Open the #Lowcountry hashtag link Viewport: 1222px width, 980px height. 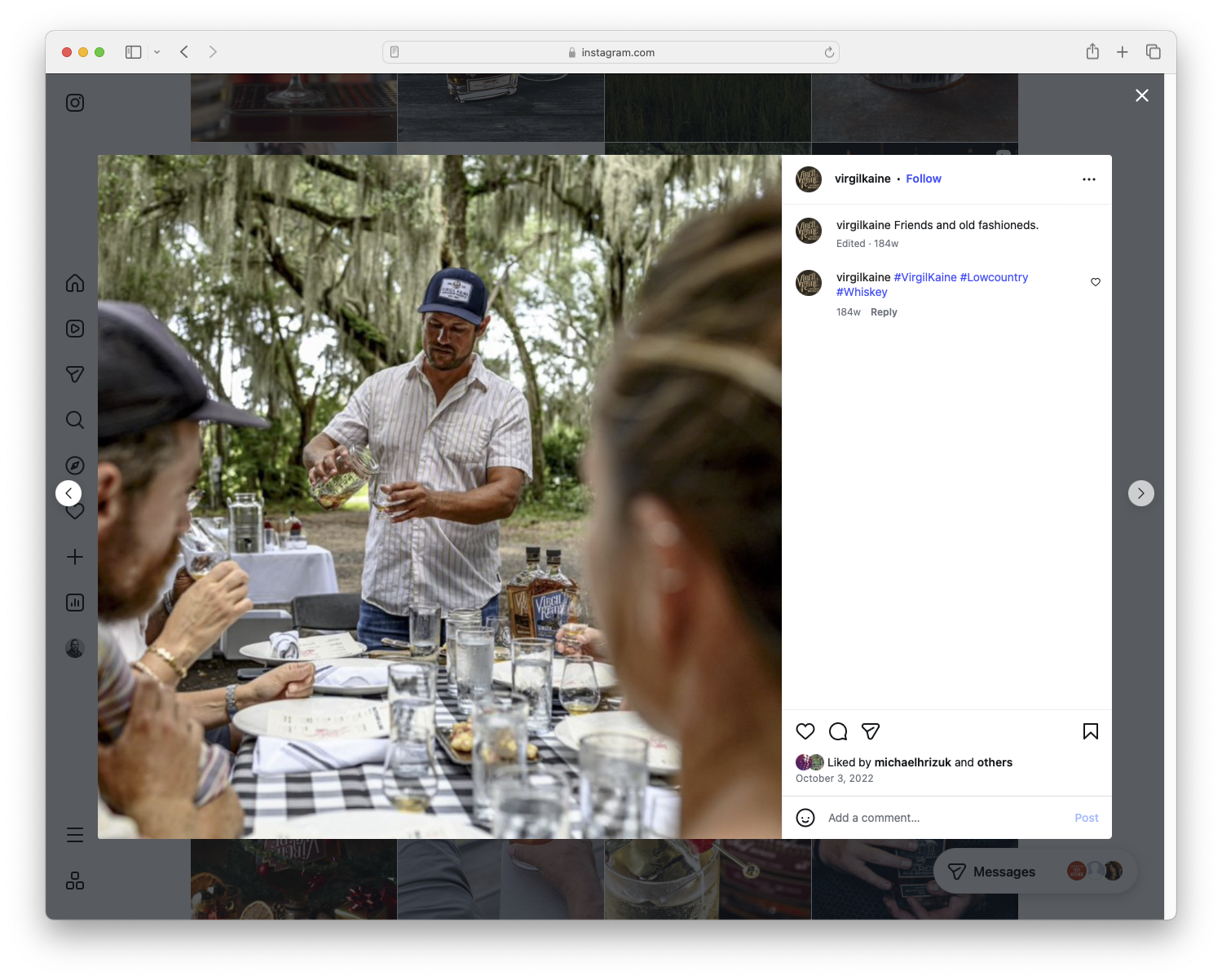click(x=994, y=277)
